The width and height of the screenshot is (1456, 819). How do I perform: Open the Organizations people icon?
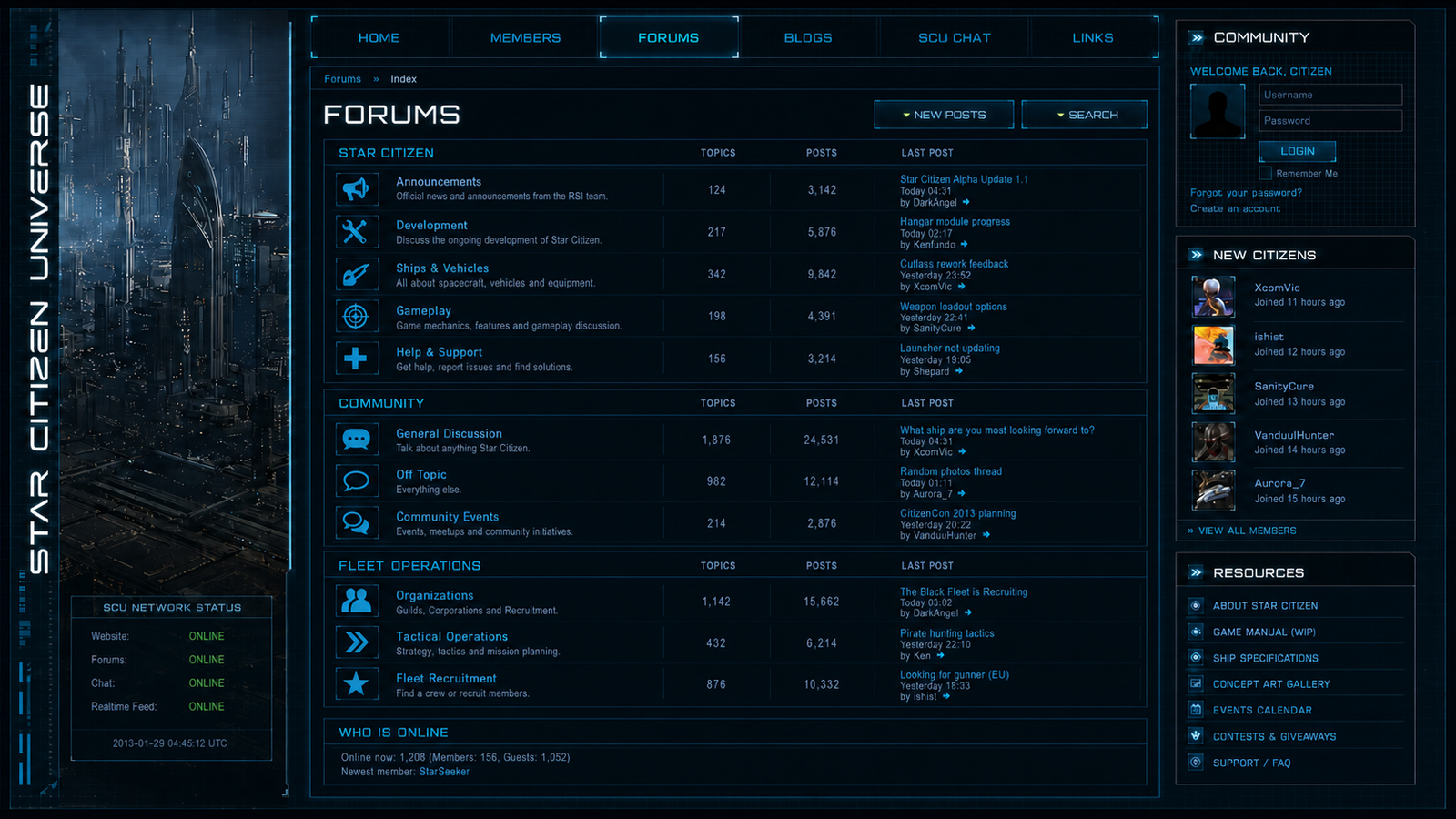(x=356, y=601)
